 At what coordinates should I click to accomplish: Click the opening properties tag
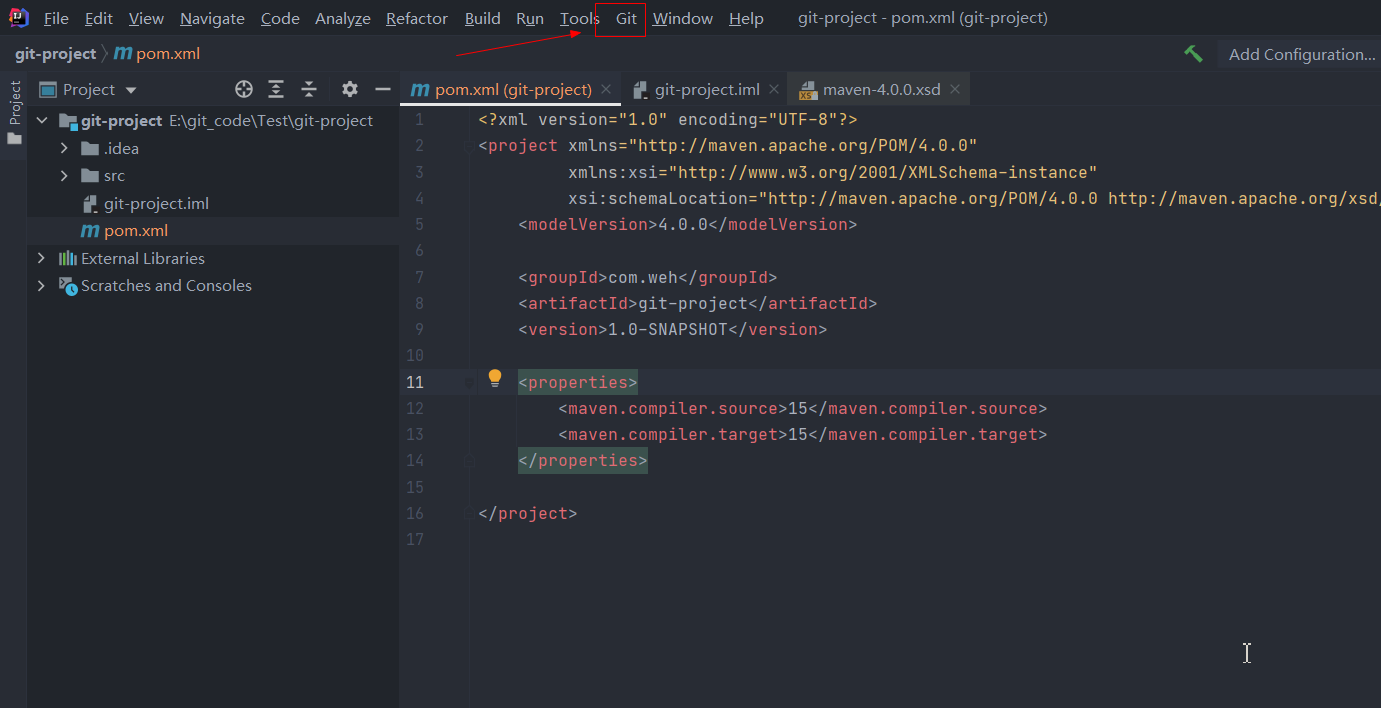click(x=578, y=382)
